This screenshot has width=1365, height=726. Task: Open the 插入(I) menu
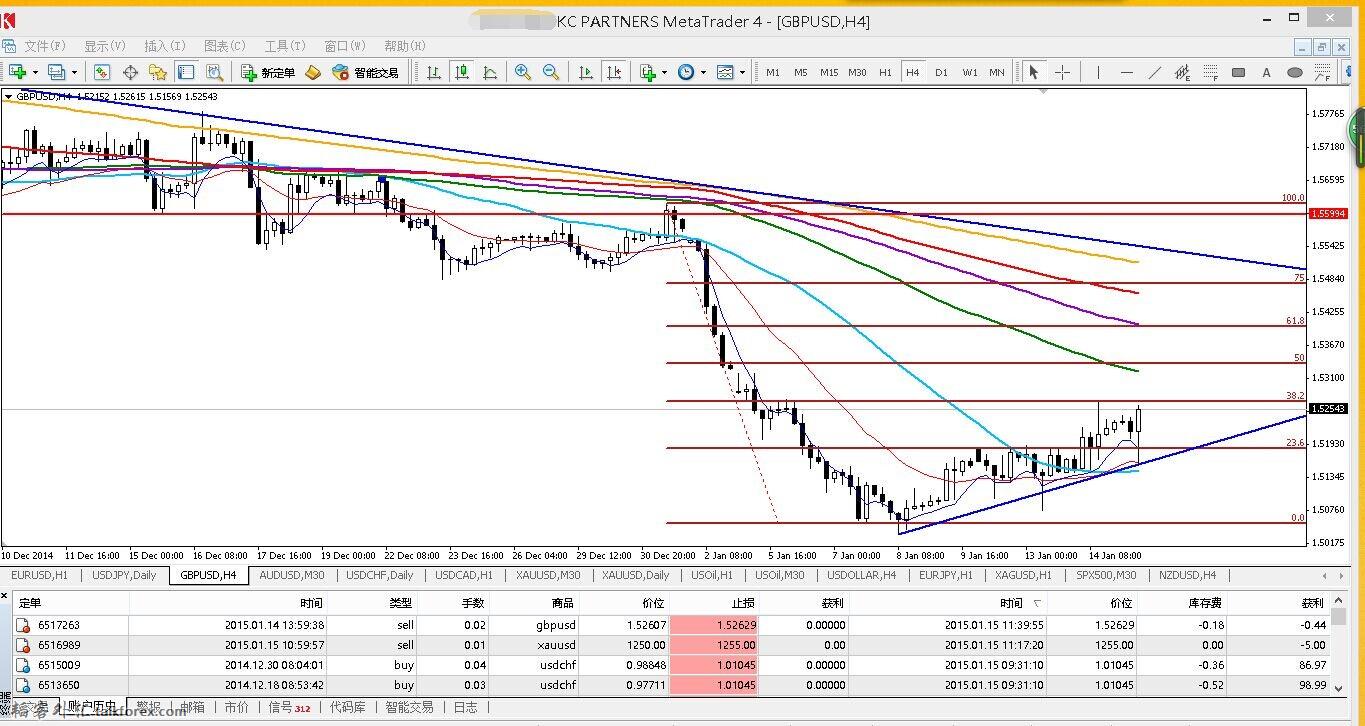[165, 46]
